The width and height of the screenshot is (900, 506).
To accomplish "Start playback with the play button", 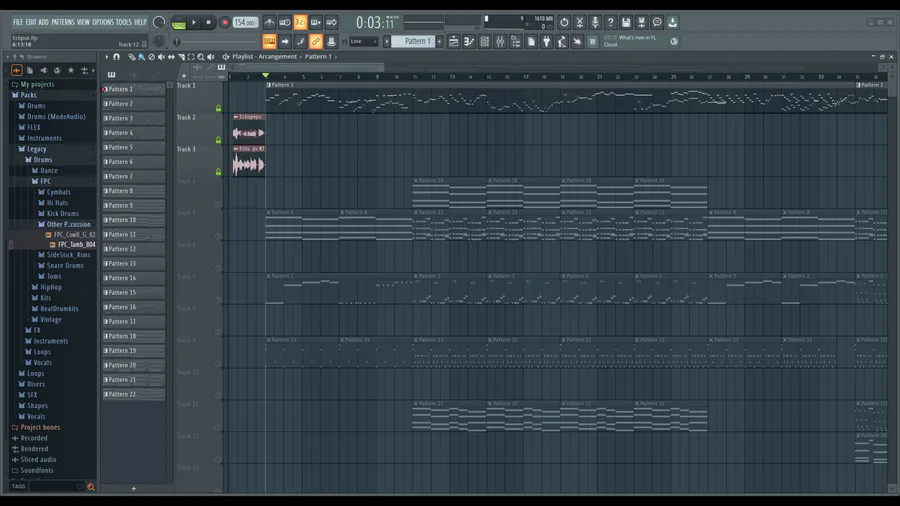I will pos(194,22).
